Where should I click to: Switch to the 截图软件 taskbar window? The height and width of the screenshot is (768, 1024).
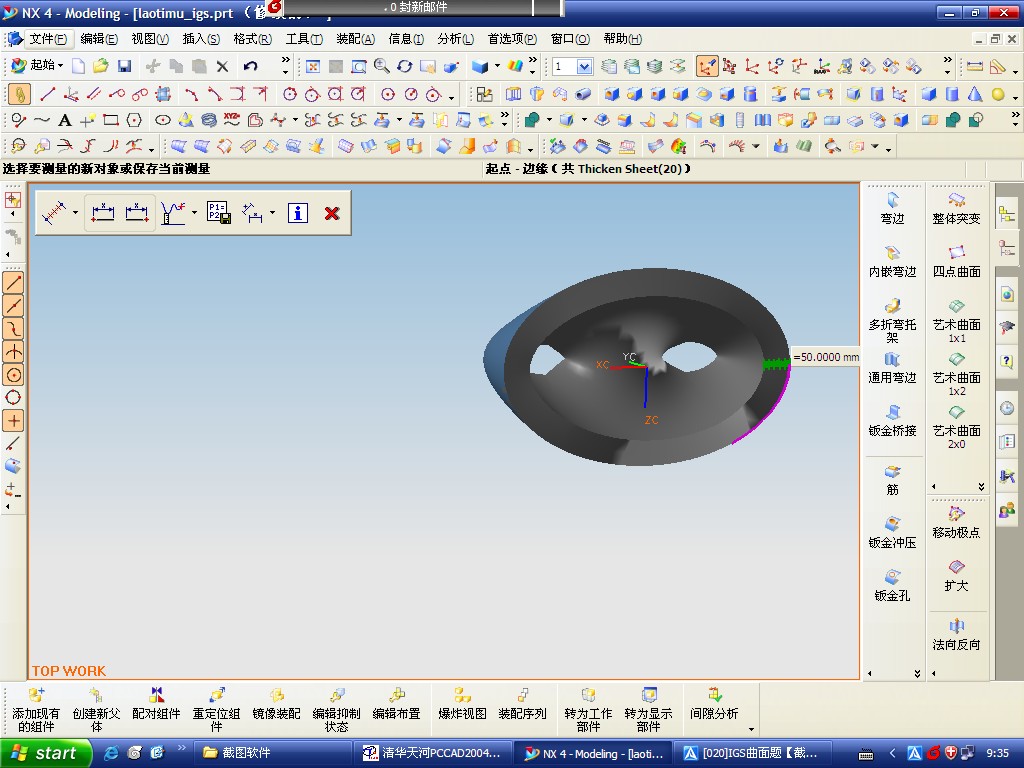pos(273,753)
